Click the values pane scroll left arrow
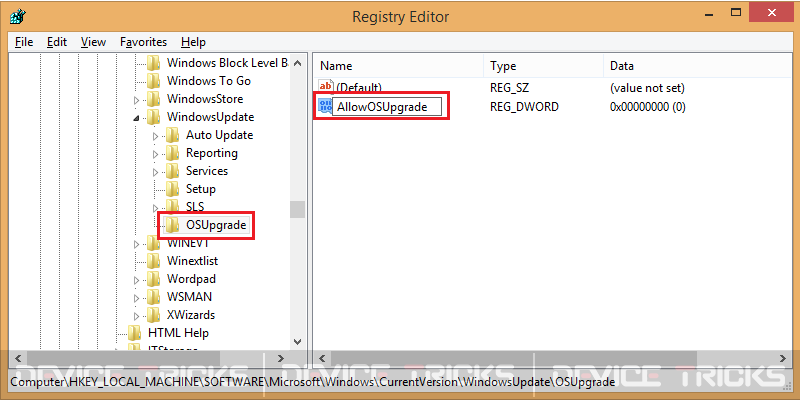The image size is (800, 400). tap(321, 358)
